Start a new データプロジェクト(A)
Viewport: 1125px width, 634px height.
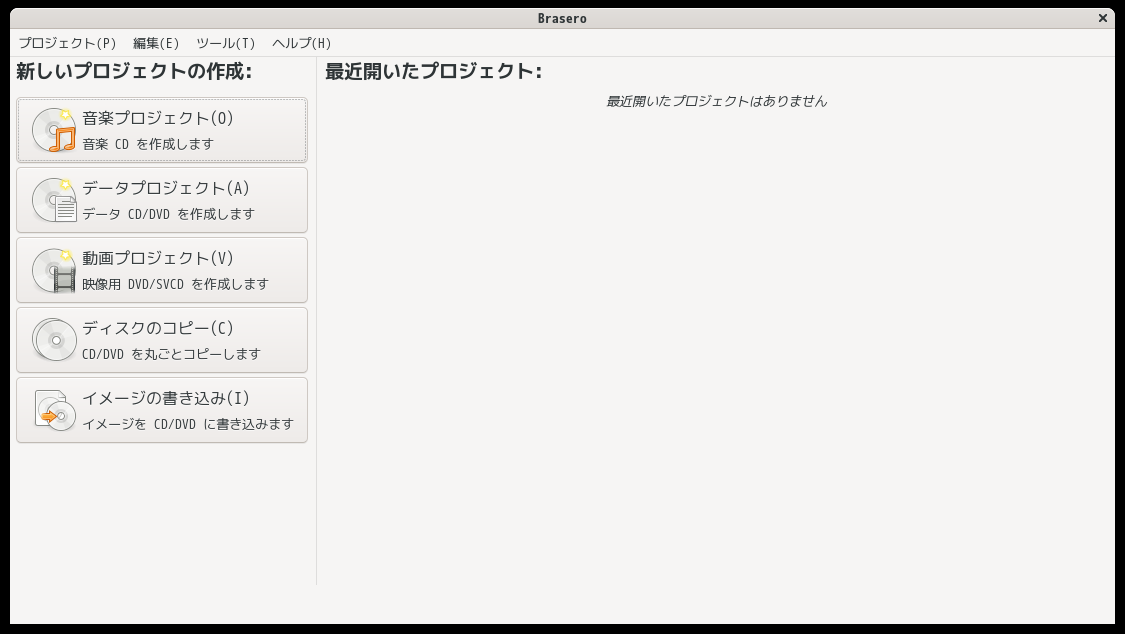pyautogui.click(x=162, y=200)
